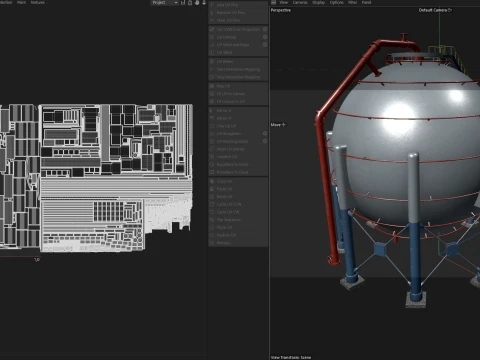Click the Perspective viewport label
480x360 pixels.
(281, 10)
